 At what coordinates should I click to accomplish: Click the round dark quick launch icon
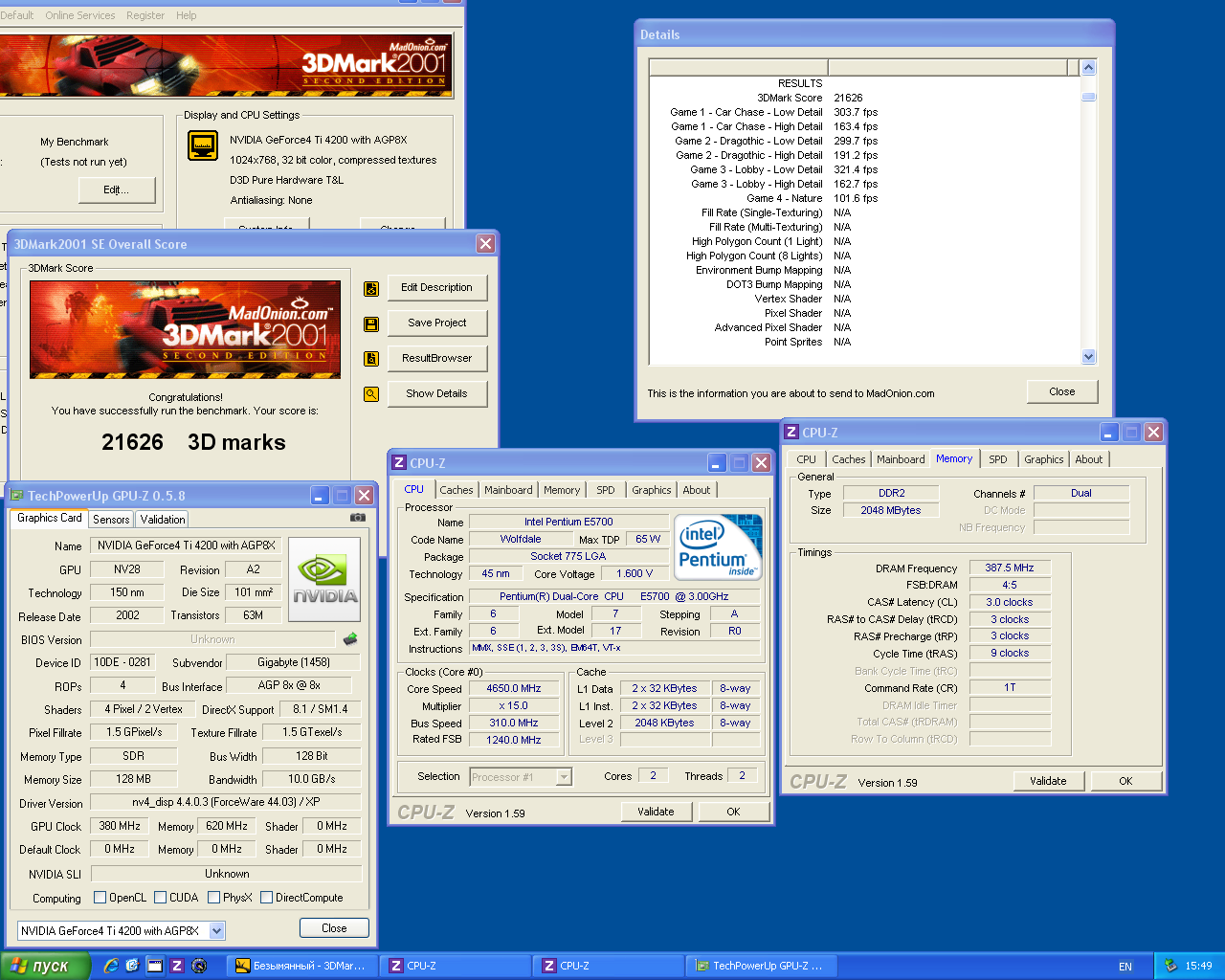[x=199, y=966]
